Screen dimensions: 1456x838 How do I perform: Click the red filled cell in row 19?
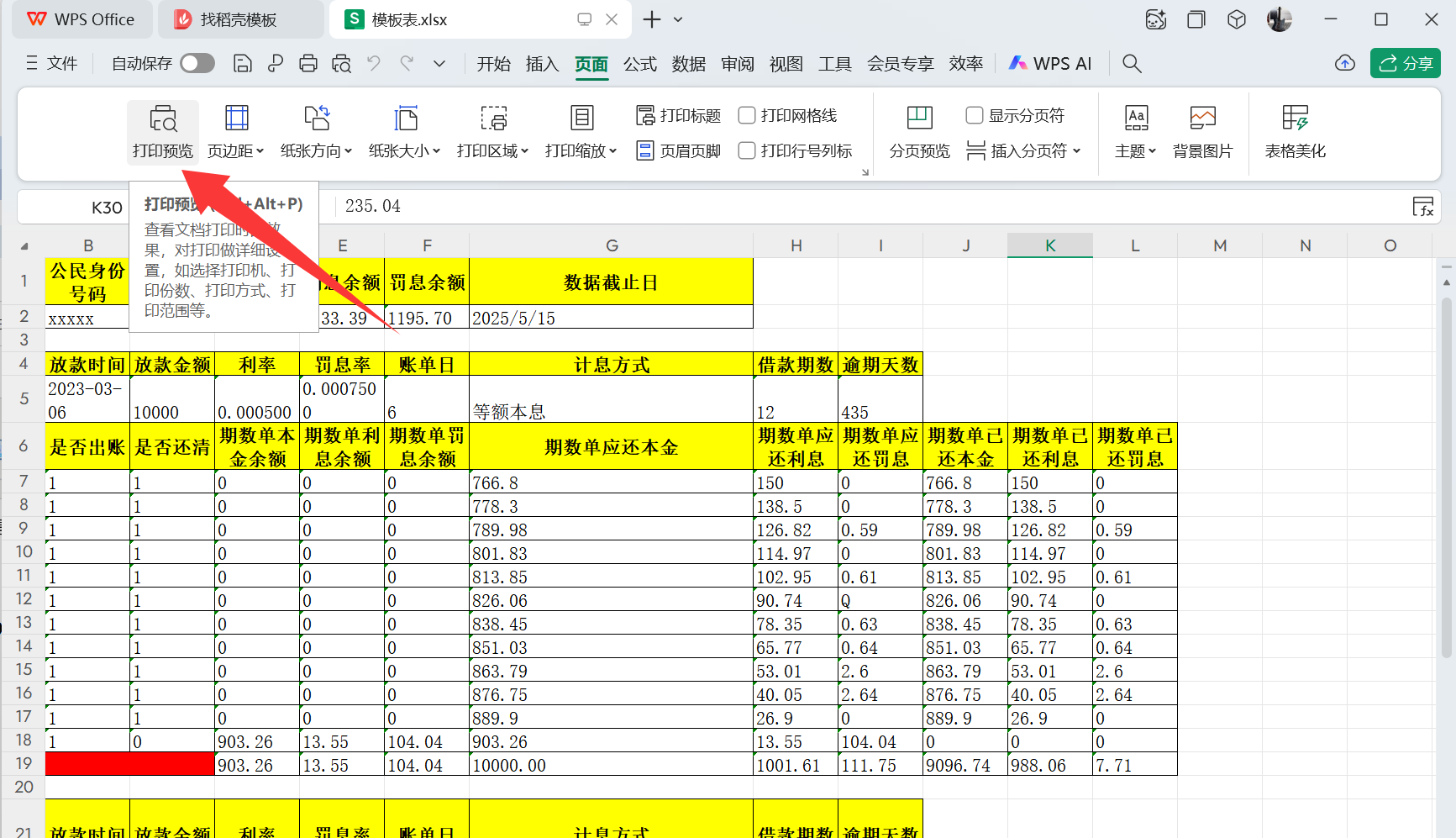(130, 764)
